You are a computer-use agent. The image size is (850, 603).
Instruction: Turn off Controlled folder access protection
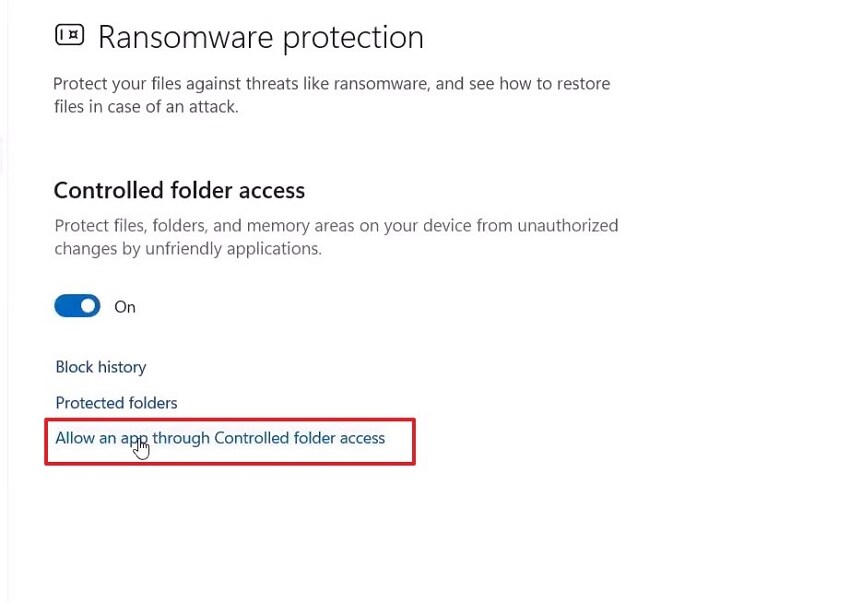[x=77, y=305]
